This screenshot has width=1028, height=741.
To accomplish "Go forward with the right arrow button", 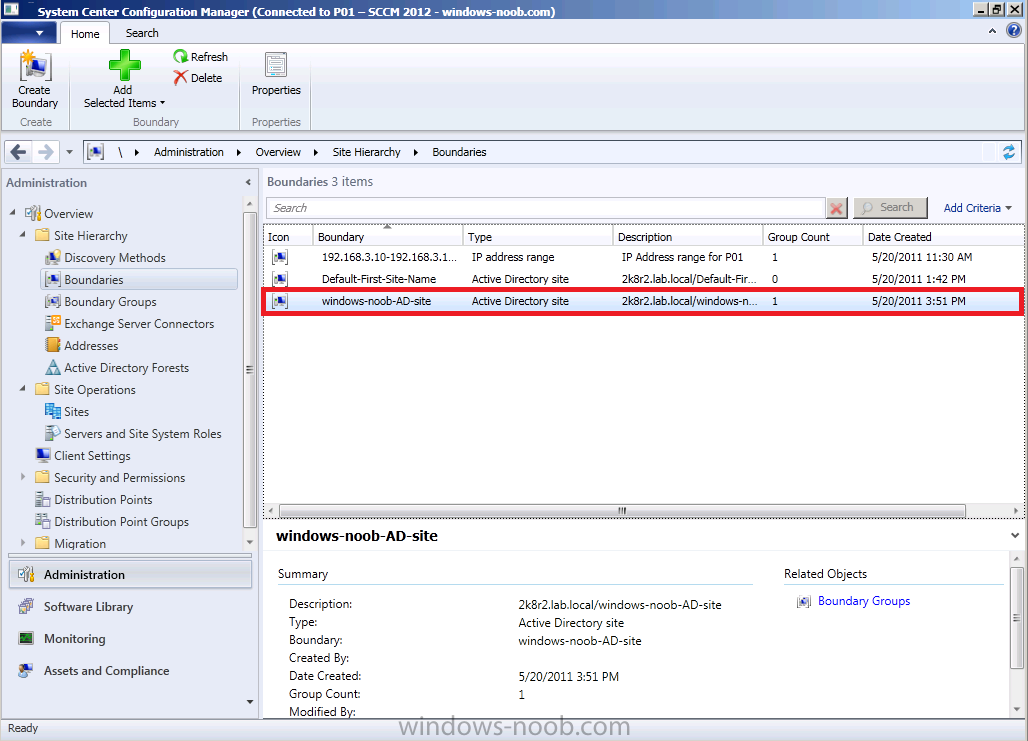I will 45,152.
